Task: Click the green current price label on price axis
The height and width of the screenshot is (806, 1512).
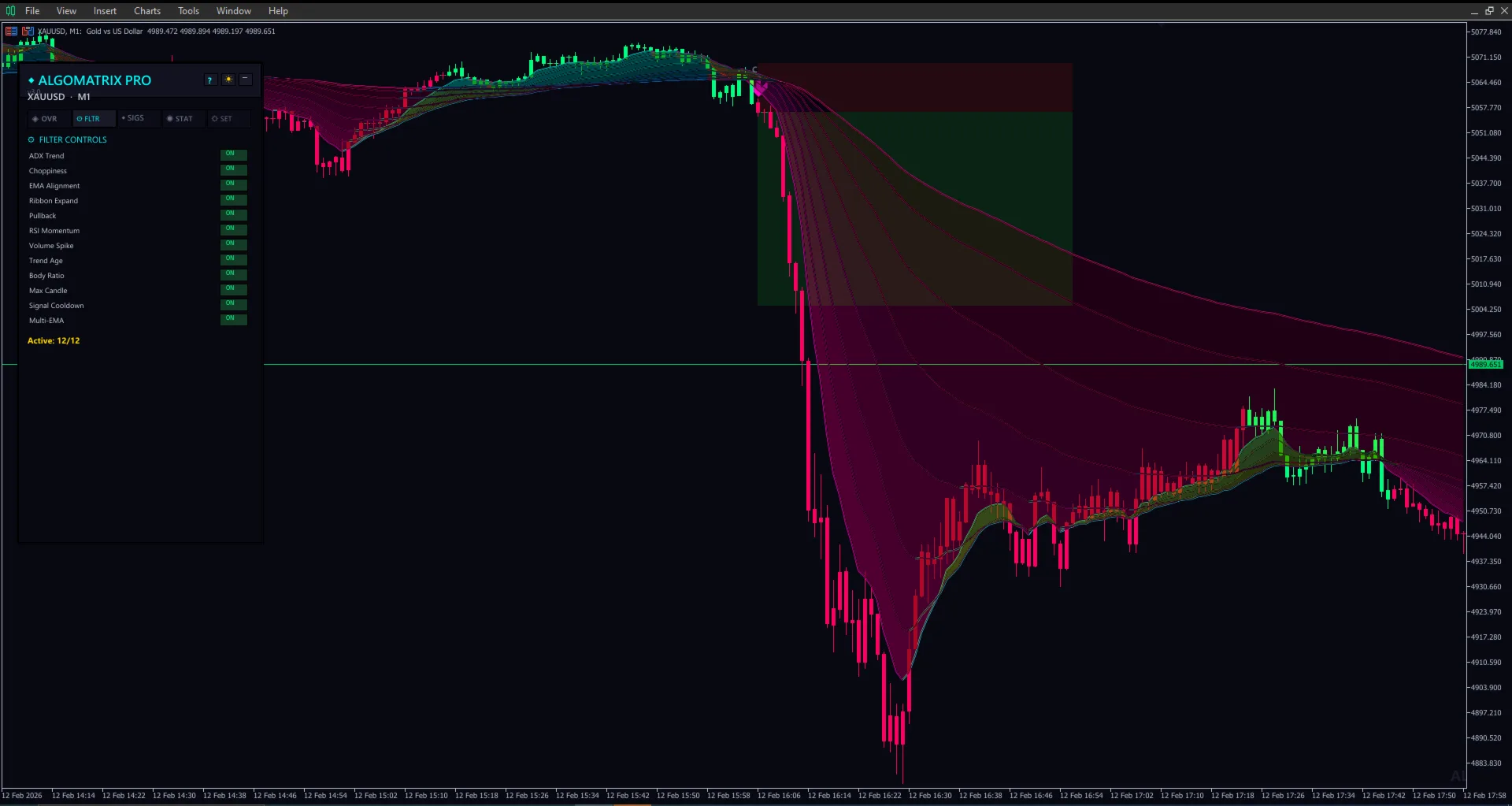Action: coord(1487,364)
